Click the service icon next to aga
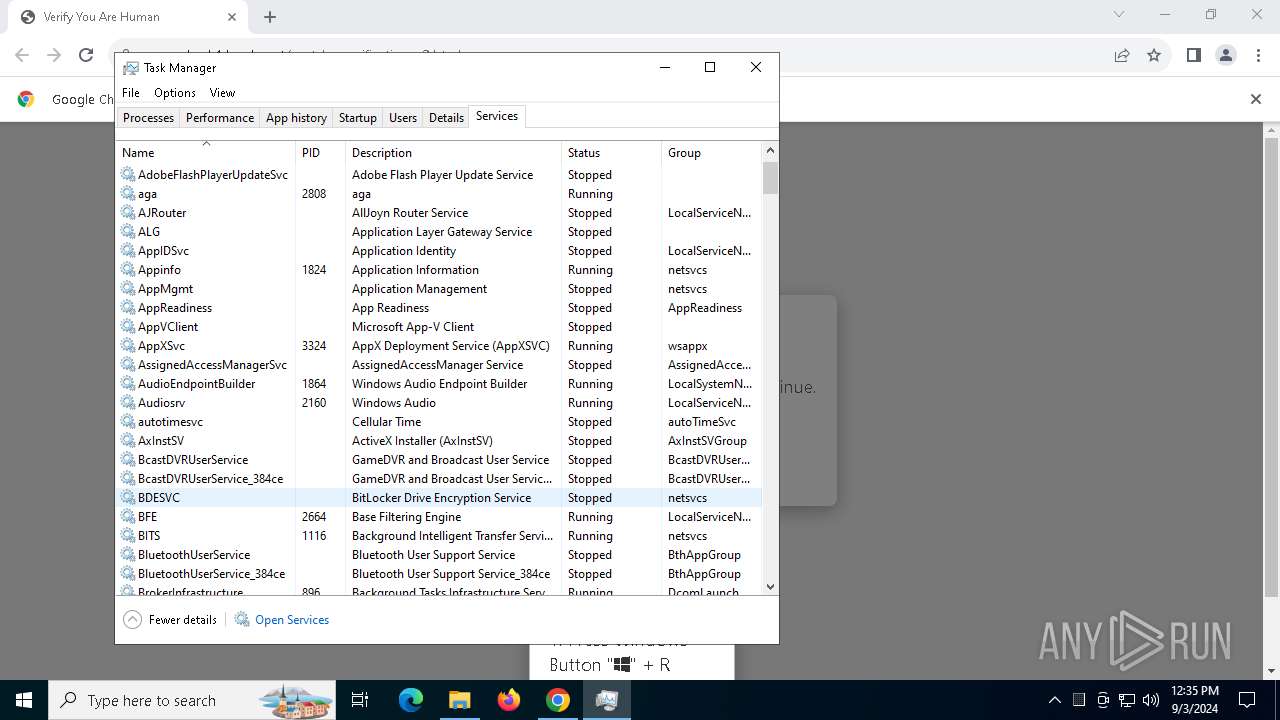The width and height of the screenshot is (1280, 720). click(128, 193)
